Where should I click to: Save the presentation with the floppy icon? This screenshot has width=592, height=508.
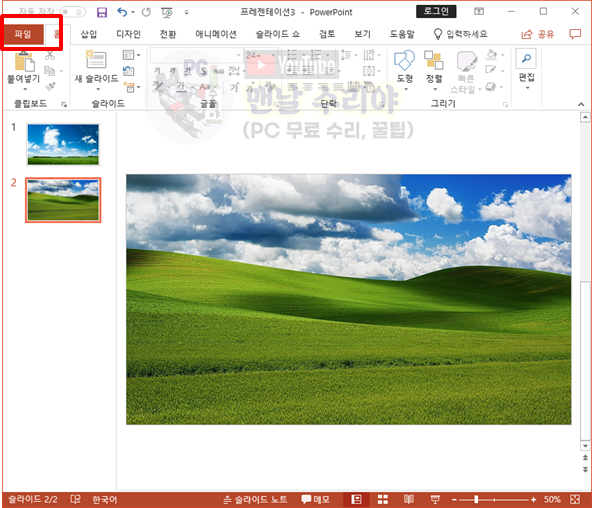[102, 12]
